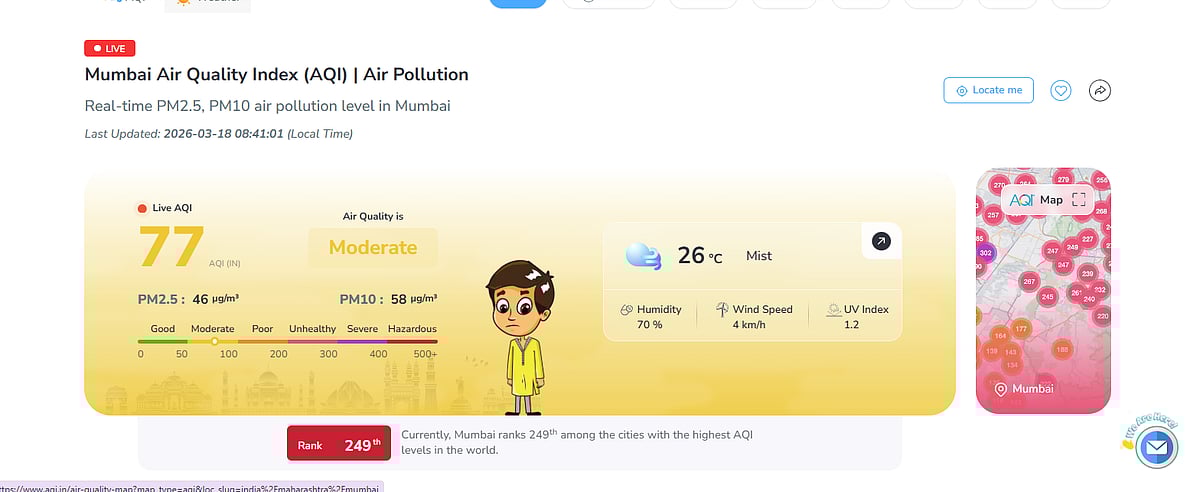Image resolution: width=1200 pixels, height=492 pixels.
Task: Click the marker on the AQI scale bar
Action: (214, 341)
